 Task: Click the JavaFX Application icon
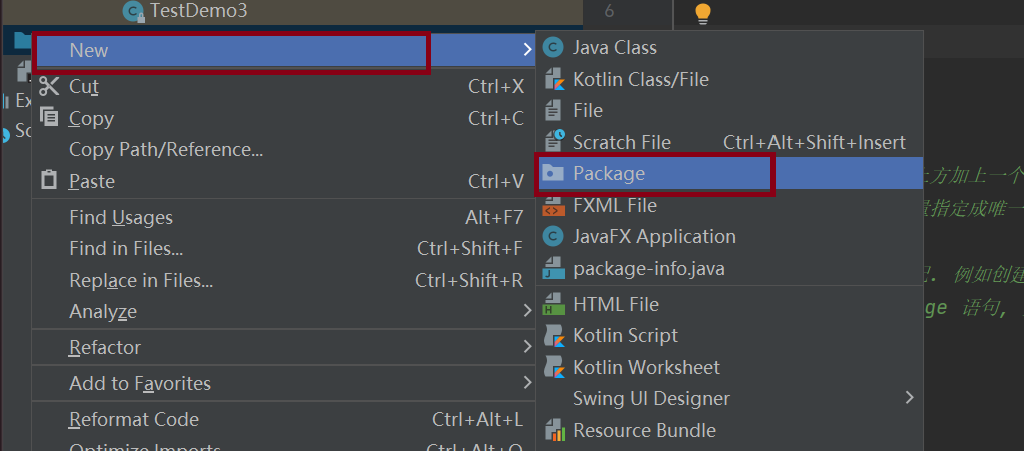[553, 236]
